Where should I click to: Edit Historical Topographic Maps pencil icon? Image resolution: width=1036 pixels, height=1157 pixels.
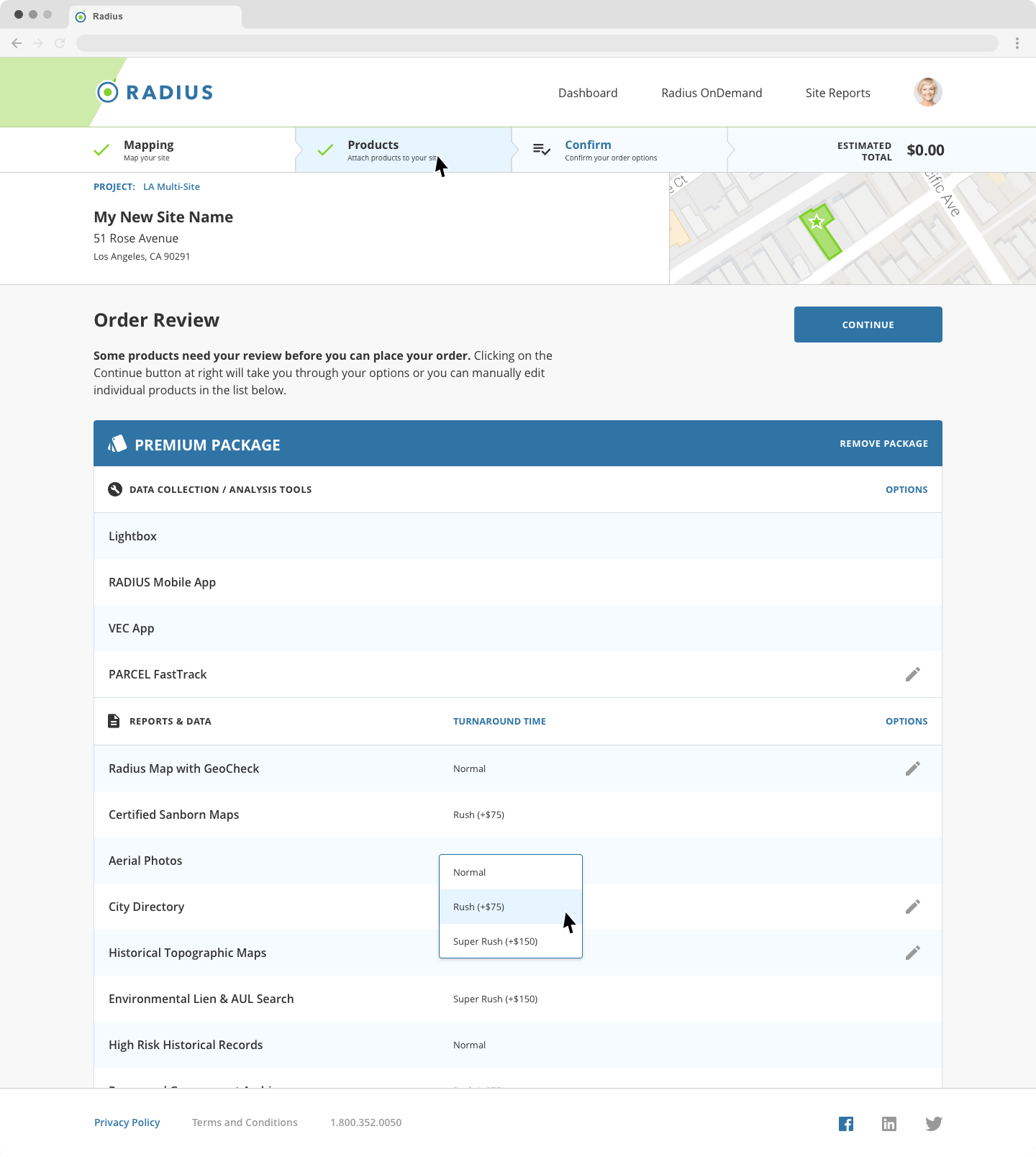point(913,953)
